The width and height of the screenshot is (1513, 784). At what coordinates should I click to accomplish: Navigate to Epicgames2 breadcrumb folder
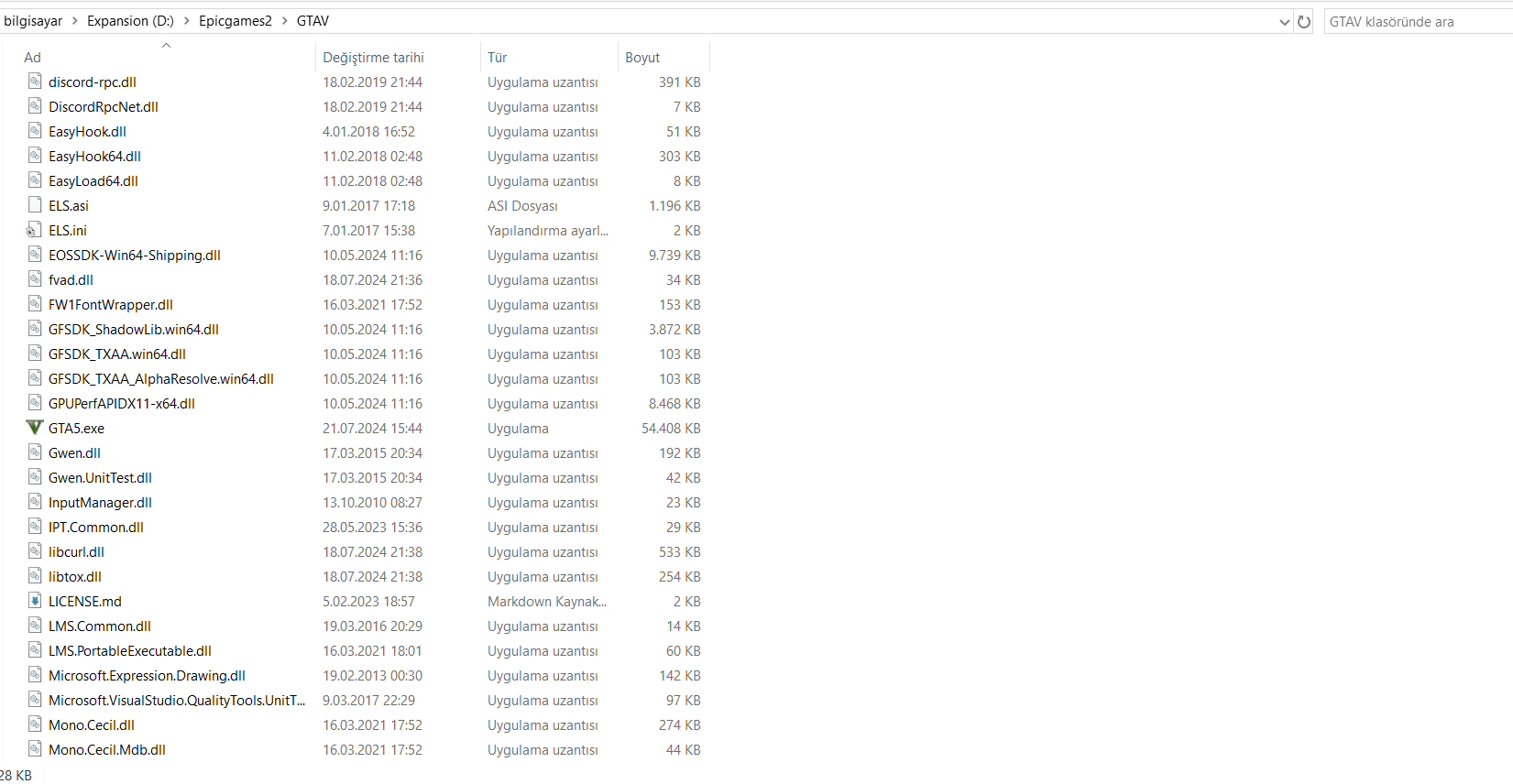click(x=236, y=21)
